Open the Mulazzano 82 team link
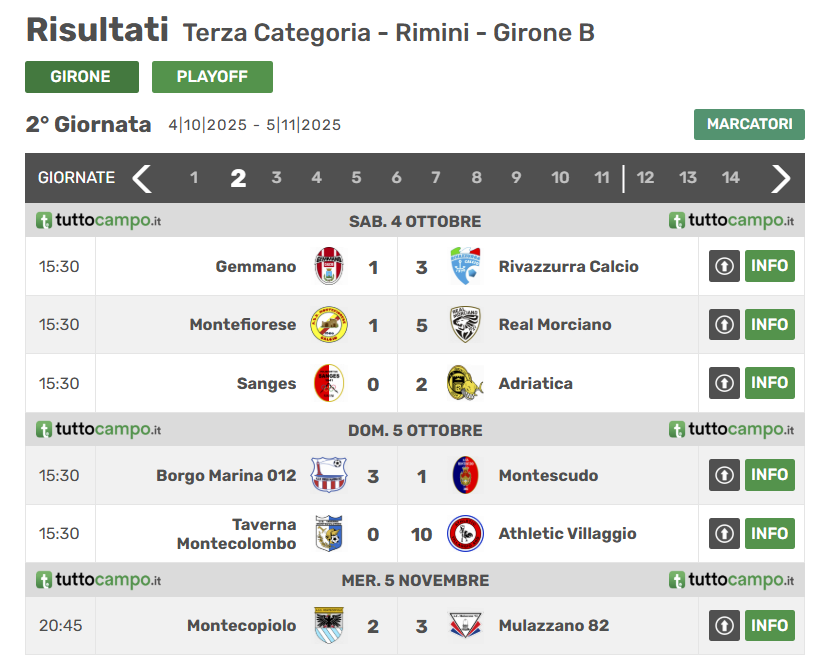Viewport: 827px width, 664px height. 554,625
